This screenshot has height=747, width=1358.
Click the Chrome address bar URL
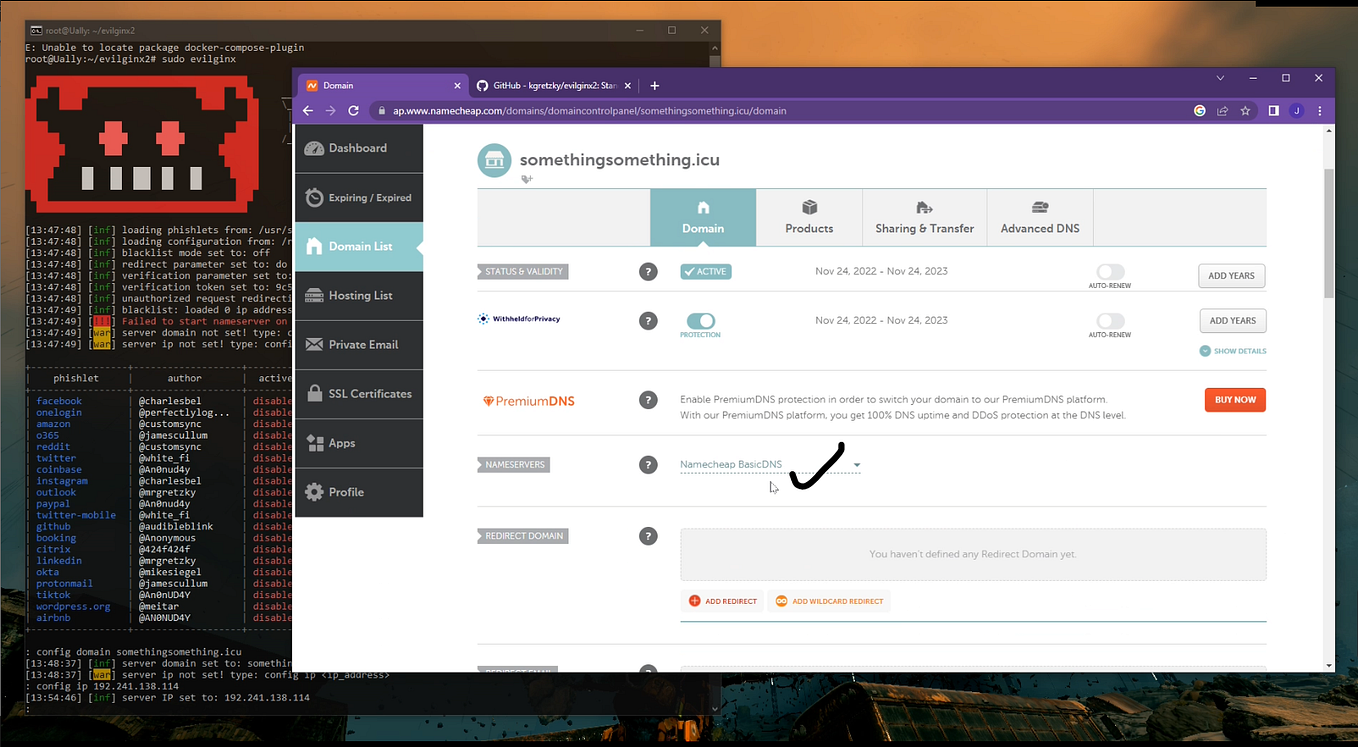pyautogui.click(x=590, y=111)
